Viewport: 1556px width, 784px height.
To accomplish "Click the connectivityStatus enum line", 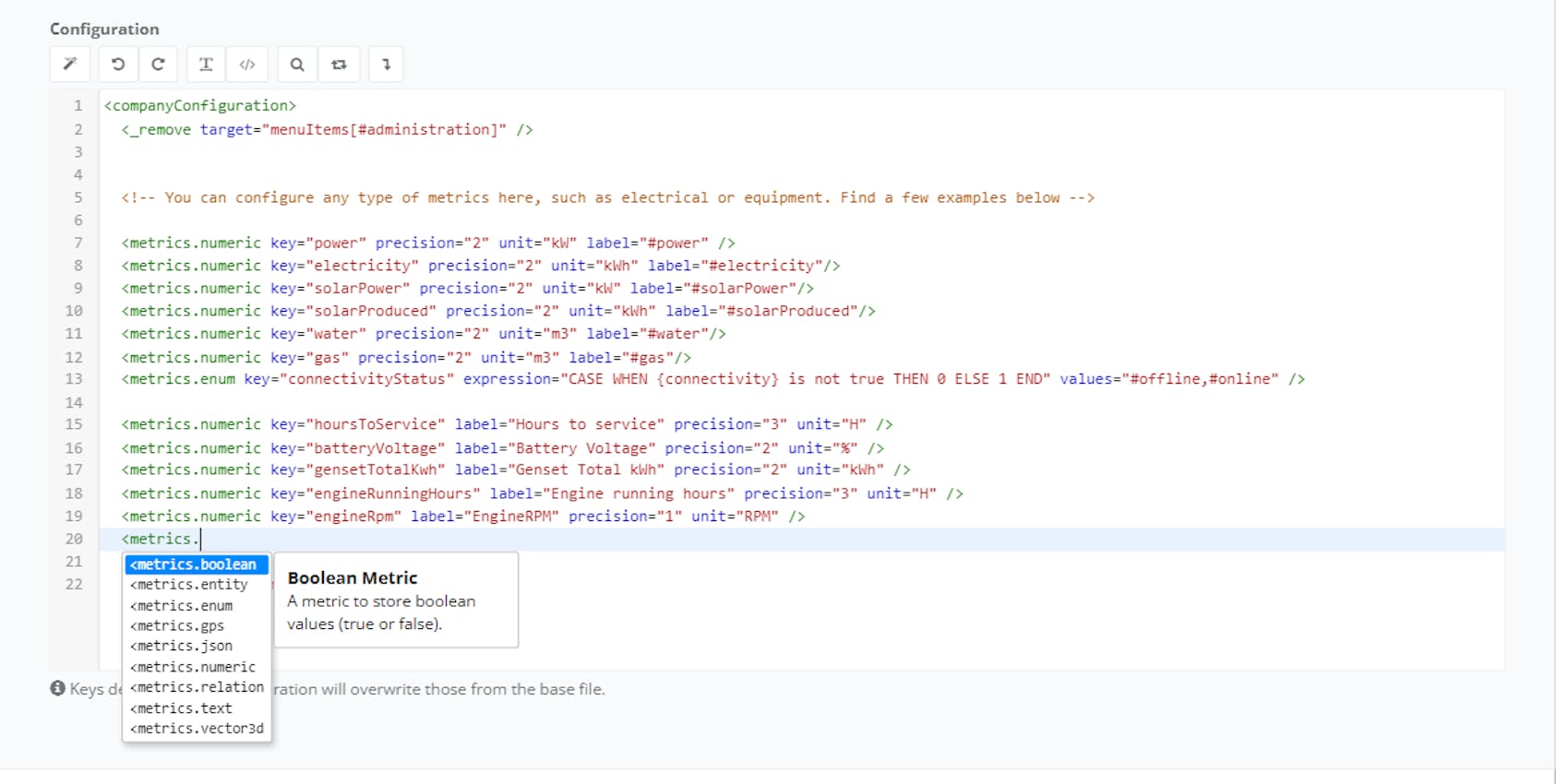I will (712, 379).
